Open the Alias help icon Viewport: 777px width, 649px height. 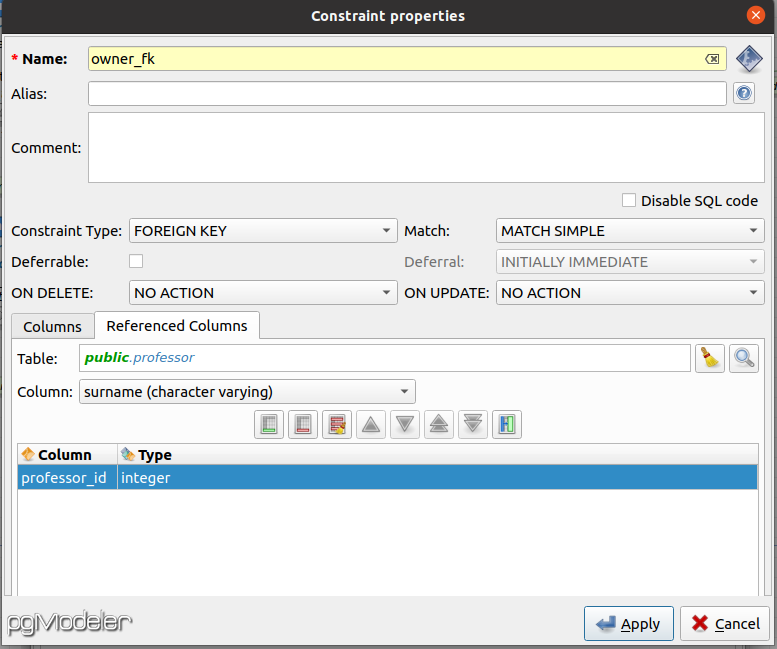744,93
